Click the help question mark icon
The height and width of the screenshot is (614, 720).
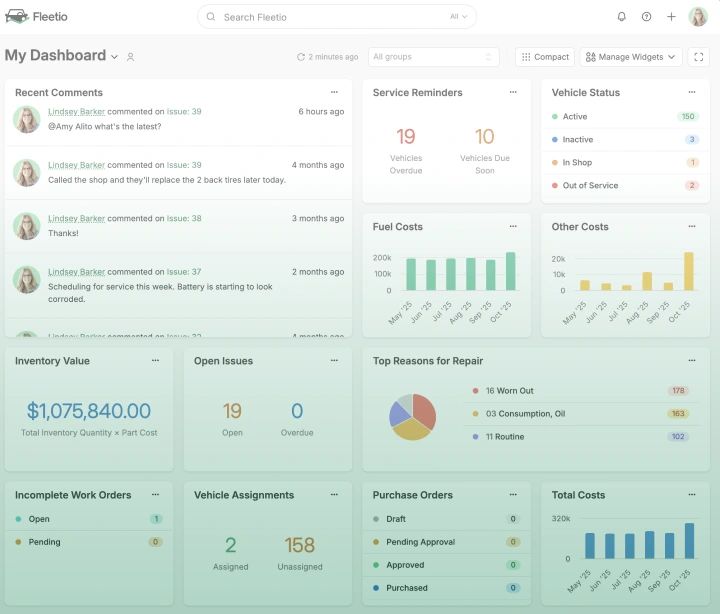click(x=646, y=17)
